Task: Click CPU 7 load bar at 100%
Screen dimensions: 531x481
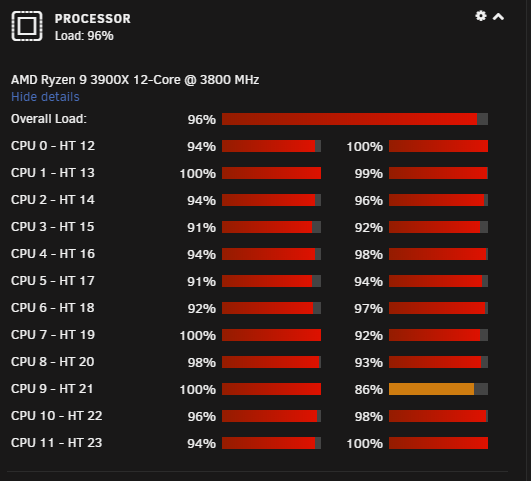Action: tap(271, 335)
